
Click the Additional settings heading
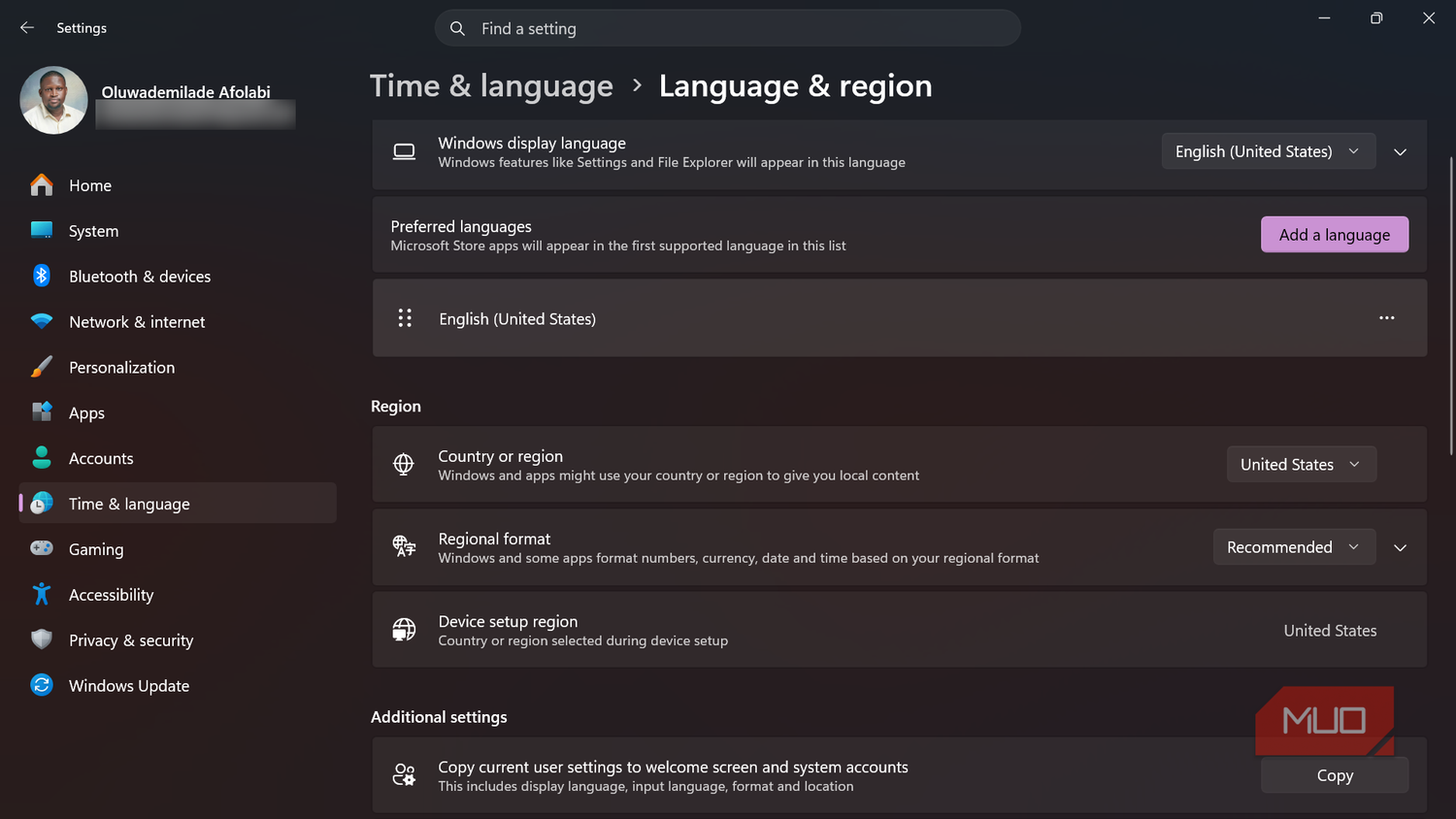coord(439,717)
